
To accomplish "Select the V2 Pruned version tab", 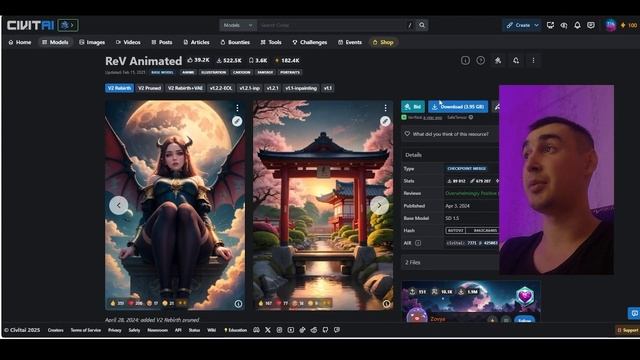I will point(149,88).
